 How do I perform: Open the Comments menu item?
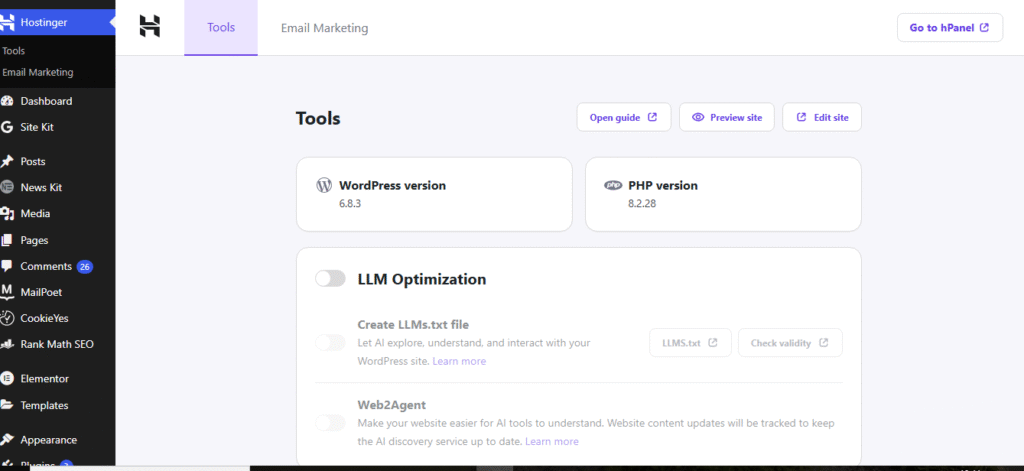point(57,267)
